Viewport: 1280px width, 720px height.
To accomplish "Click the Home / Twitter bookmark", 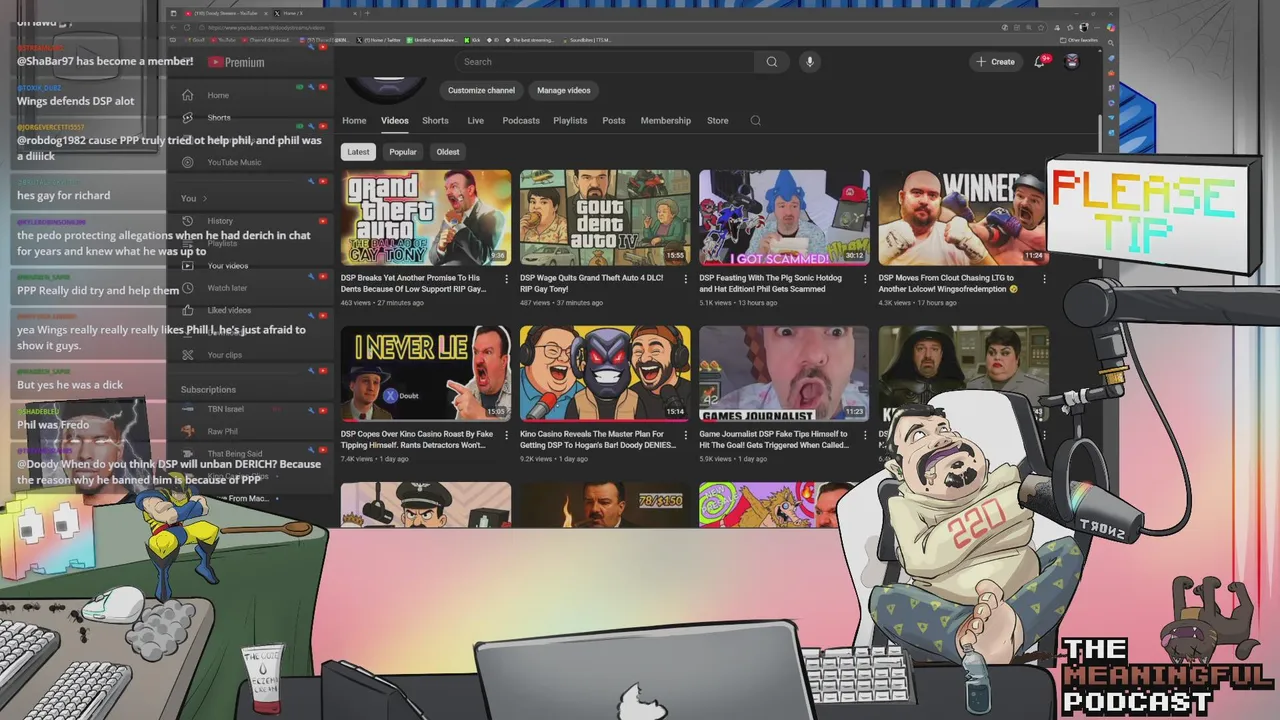I will pyautogui.click(x=379, y=40).
